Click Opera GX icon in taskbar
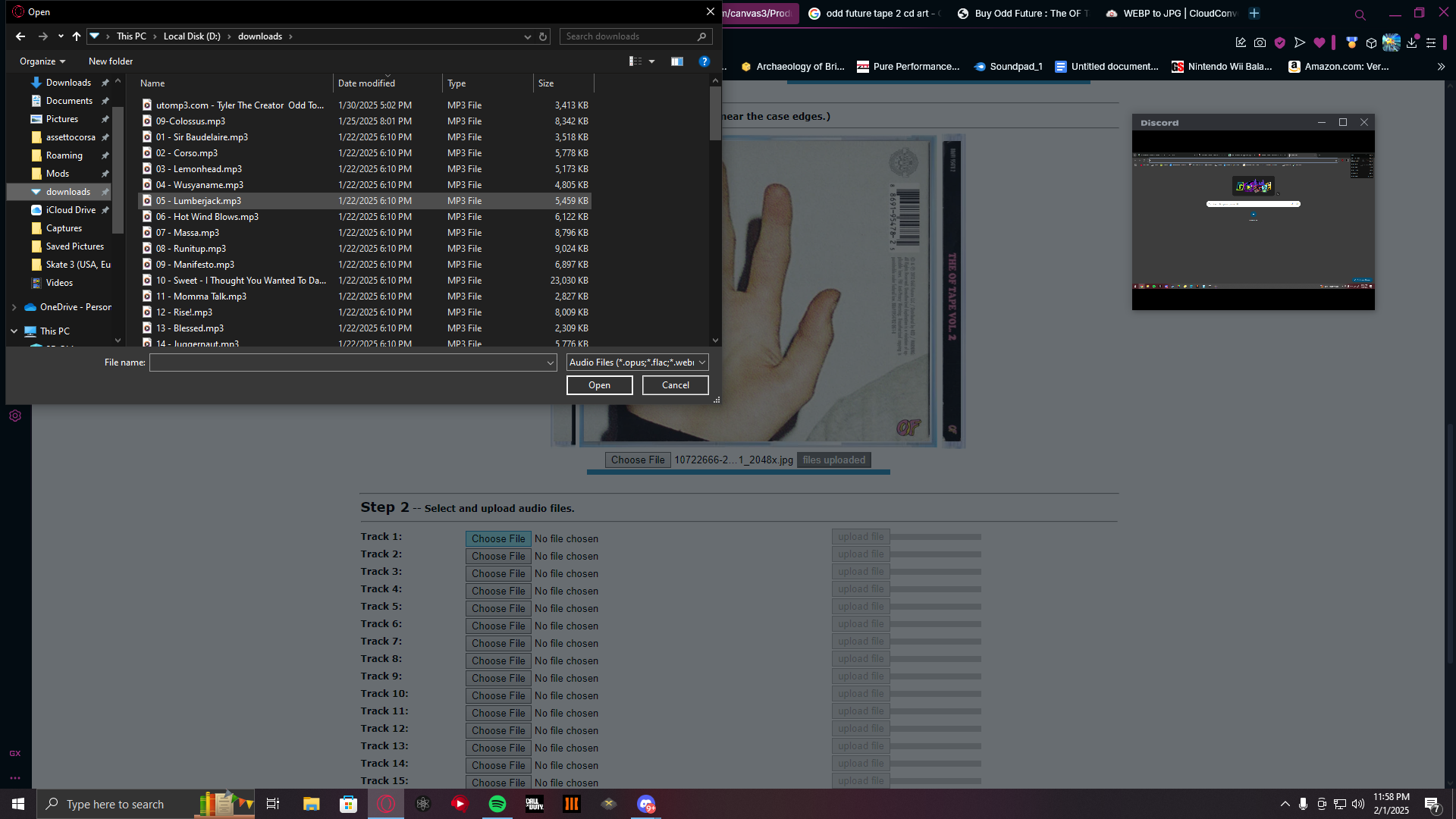The height and width of the screenshot is (819, 1456). tap(386, 804)
